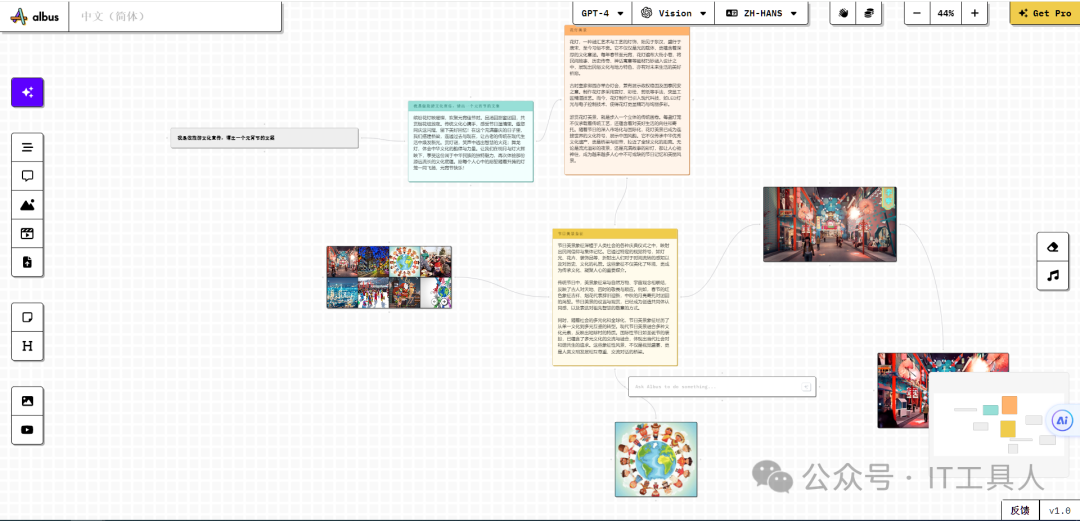Click the 反馈 feedback button
The height and width of the screenshot is (521, 1080).
click(1019, 511)
